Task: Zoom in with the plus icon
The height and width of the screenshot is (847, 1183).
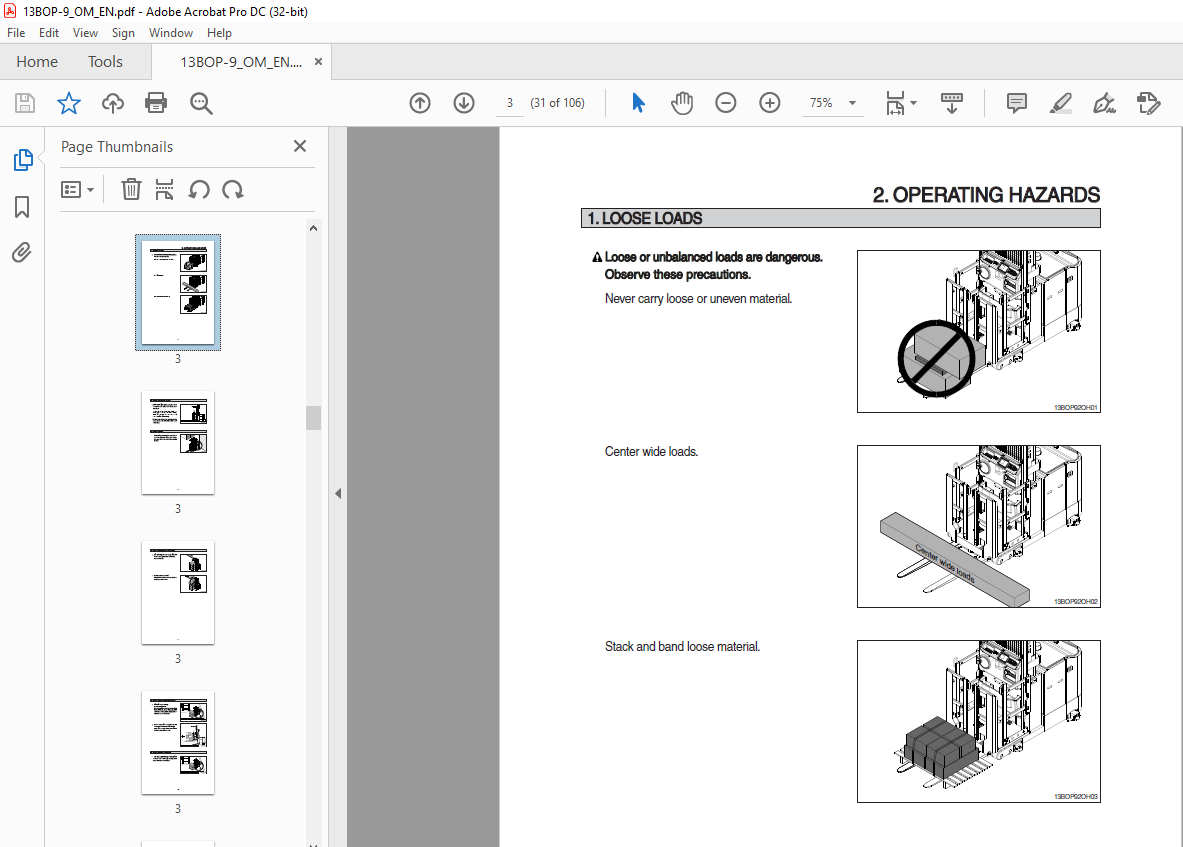Action: tap(770, 103)
